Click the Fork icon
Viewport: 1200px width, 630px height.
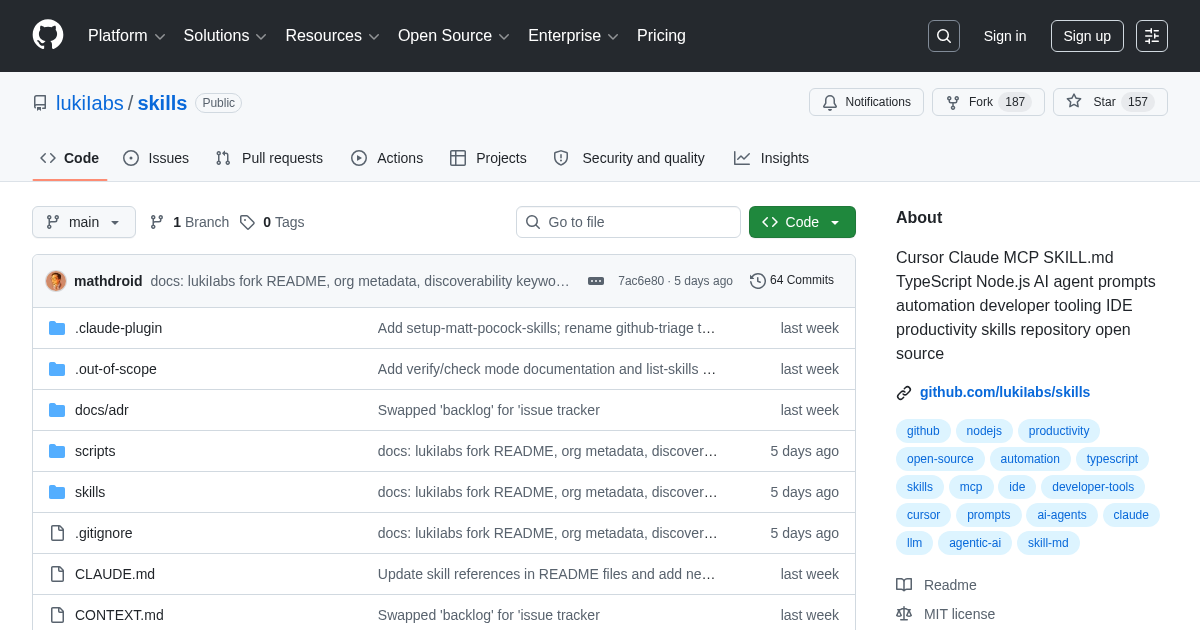coord(953,102)
